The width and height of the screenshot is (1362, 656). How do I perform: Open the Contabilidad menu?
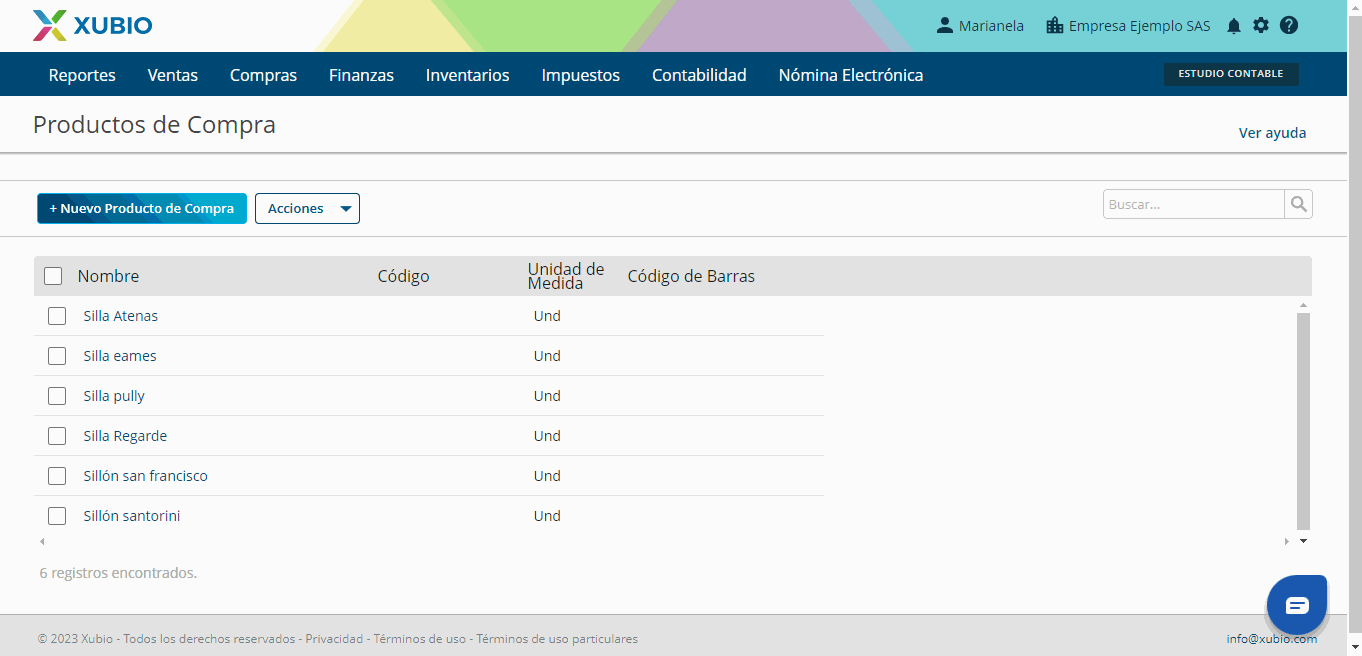coord(699,75)
